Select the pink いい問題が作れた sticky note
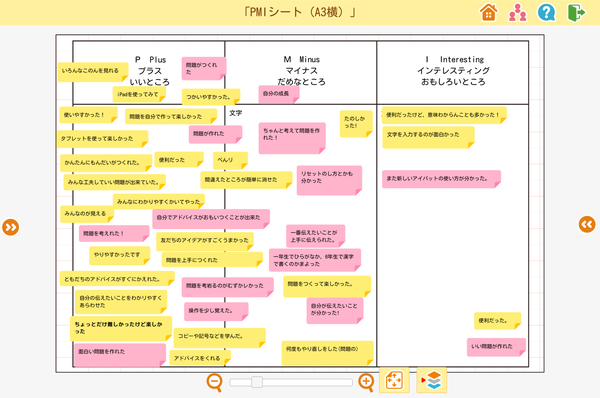600x398 pixels. pyautogui.click(x=496, y=347)
